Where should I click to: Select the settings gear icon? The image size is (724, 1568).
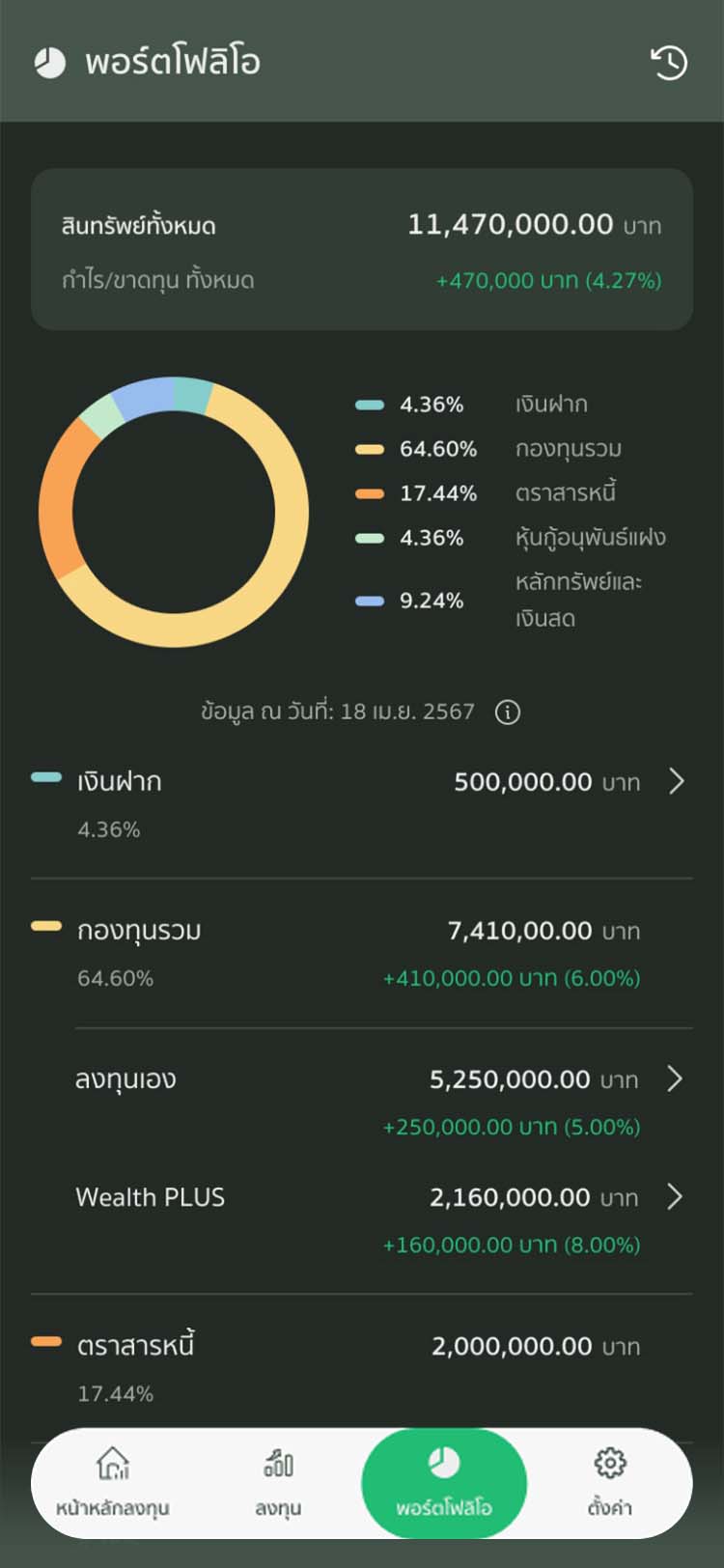[610, 1464]
